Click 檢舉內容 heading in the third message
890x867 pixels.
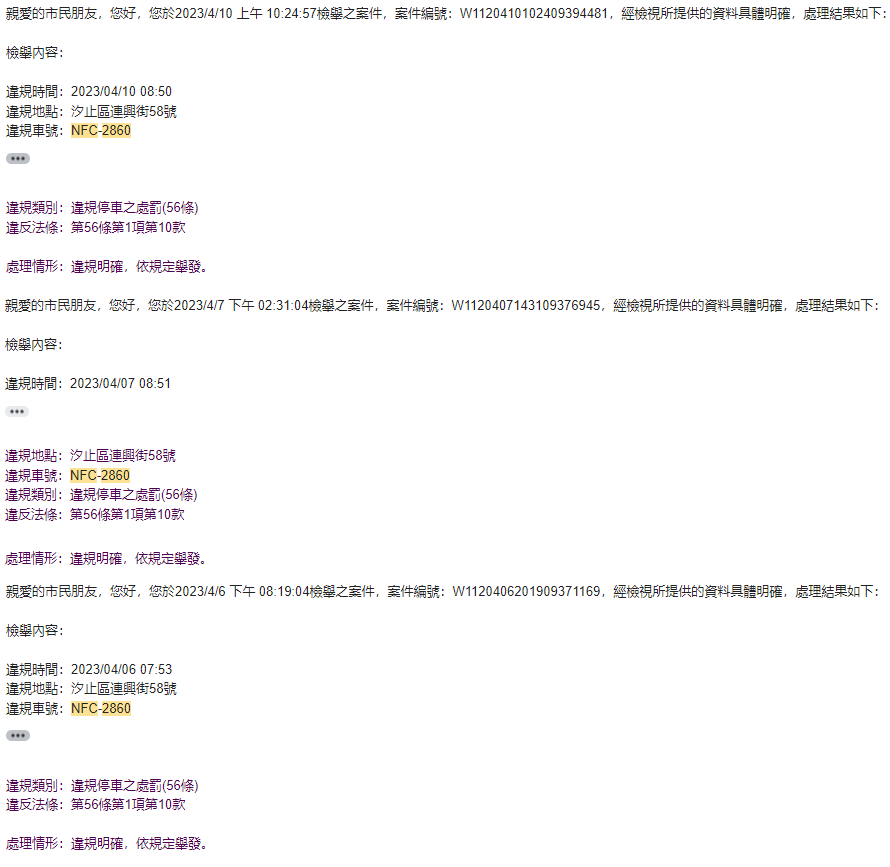pyautogui.click(x=35, y=631)
